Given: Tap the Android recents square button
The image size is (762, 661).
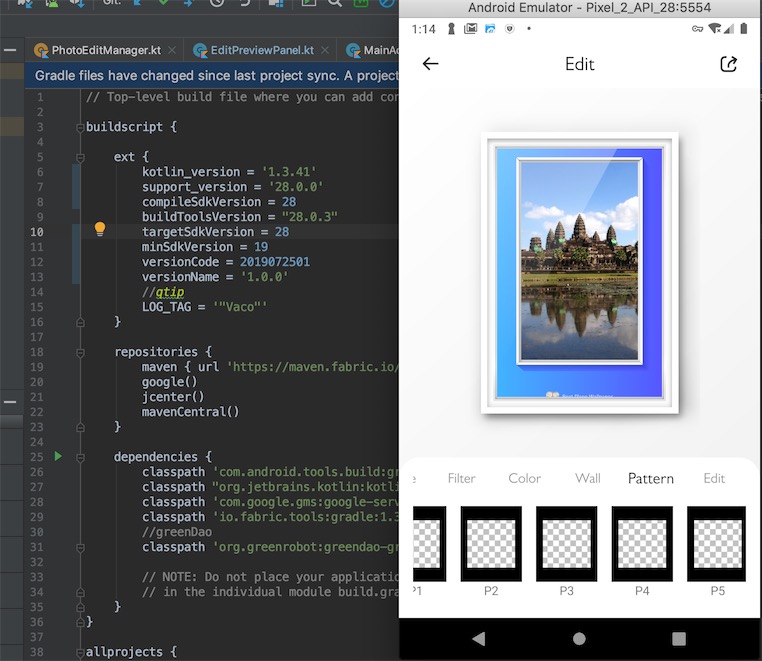Looking at the screenshot, I should 678,638.
